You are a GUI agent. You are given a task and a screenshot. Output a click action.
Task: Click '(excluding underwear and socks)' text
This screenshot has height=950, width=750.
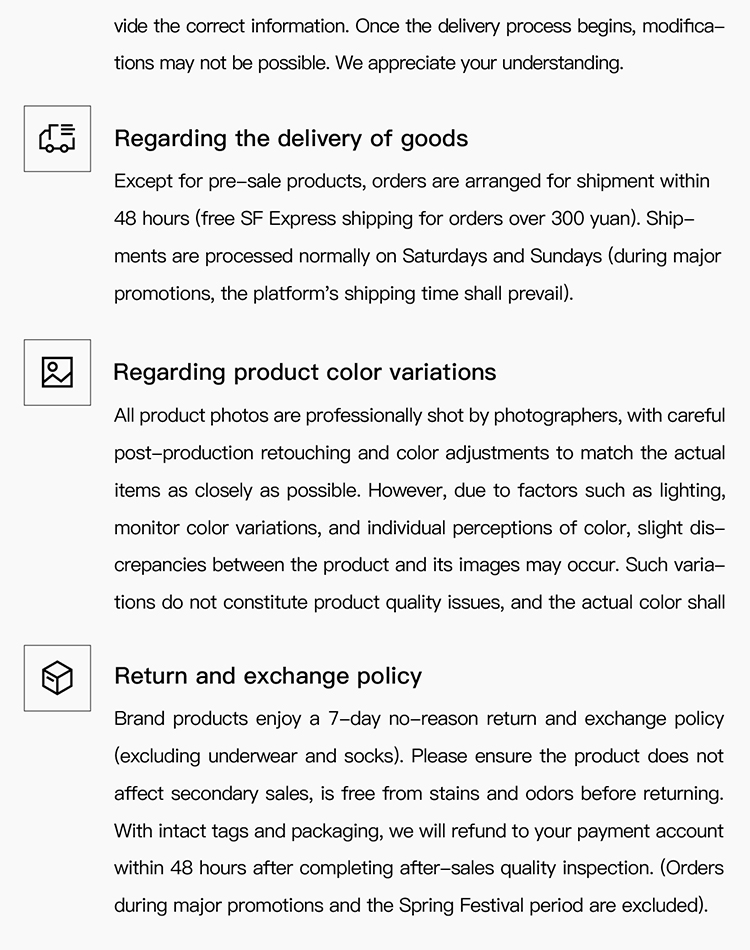[259, 756]
